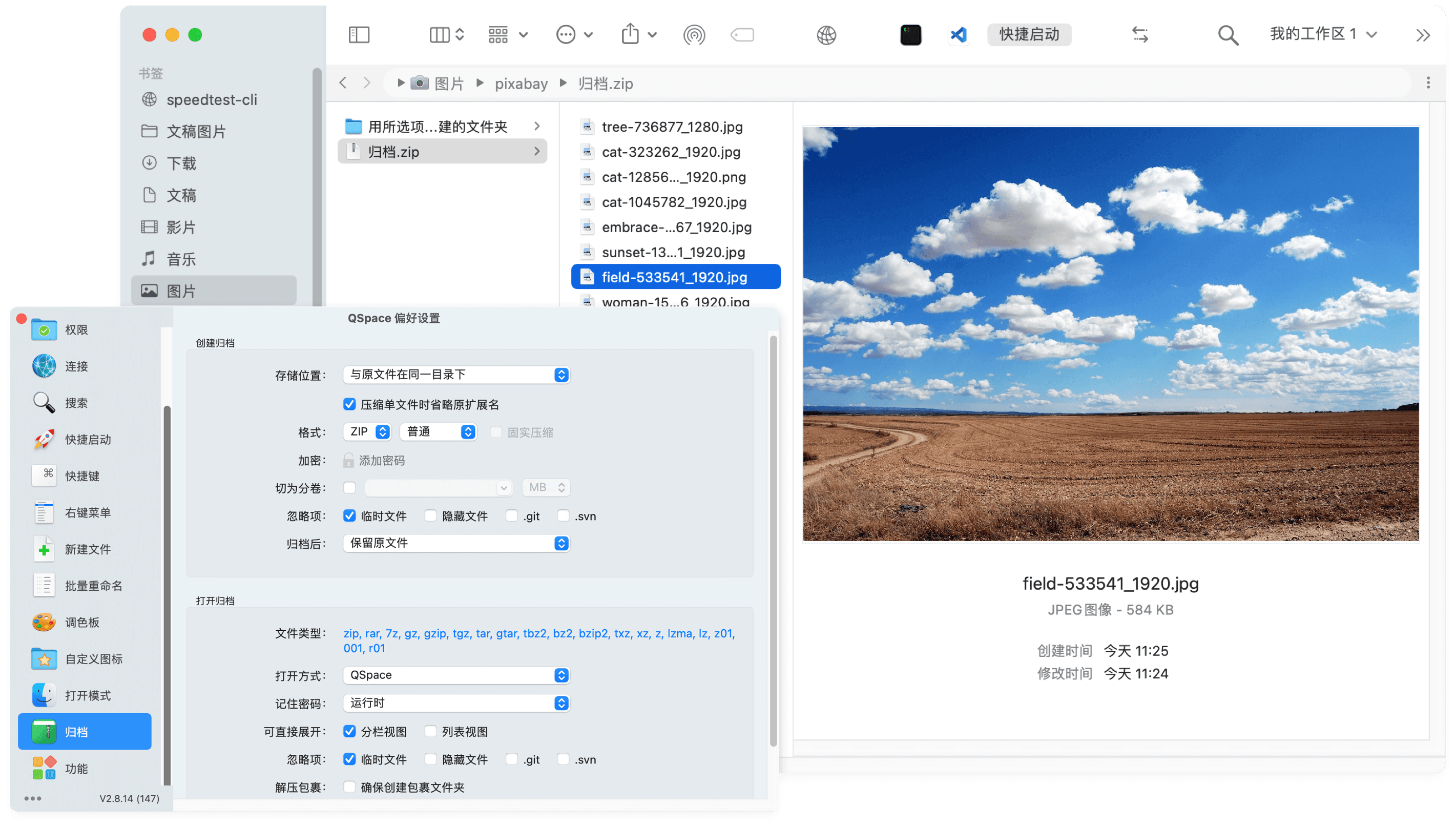This screenshot has height=827, width=1456.
Task: Click the AirDrop toolbar icon
Action: [x=694, y=35]
